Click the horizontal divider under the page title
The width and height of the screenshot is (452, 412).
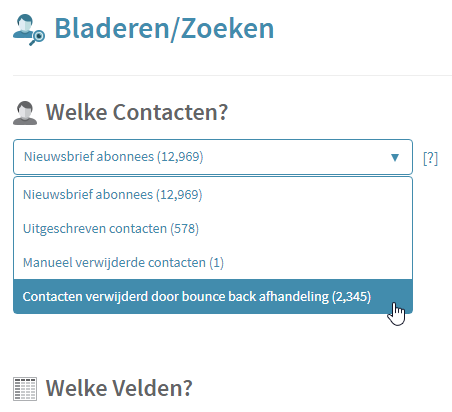[x=232, y=75]
